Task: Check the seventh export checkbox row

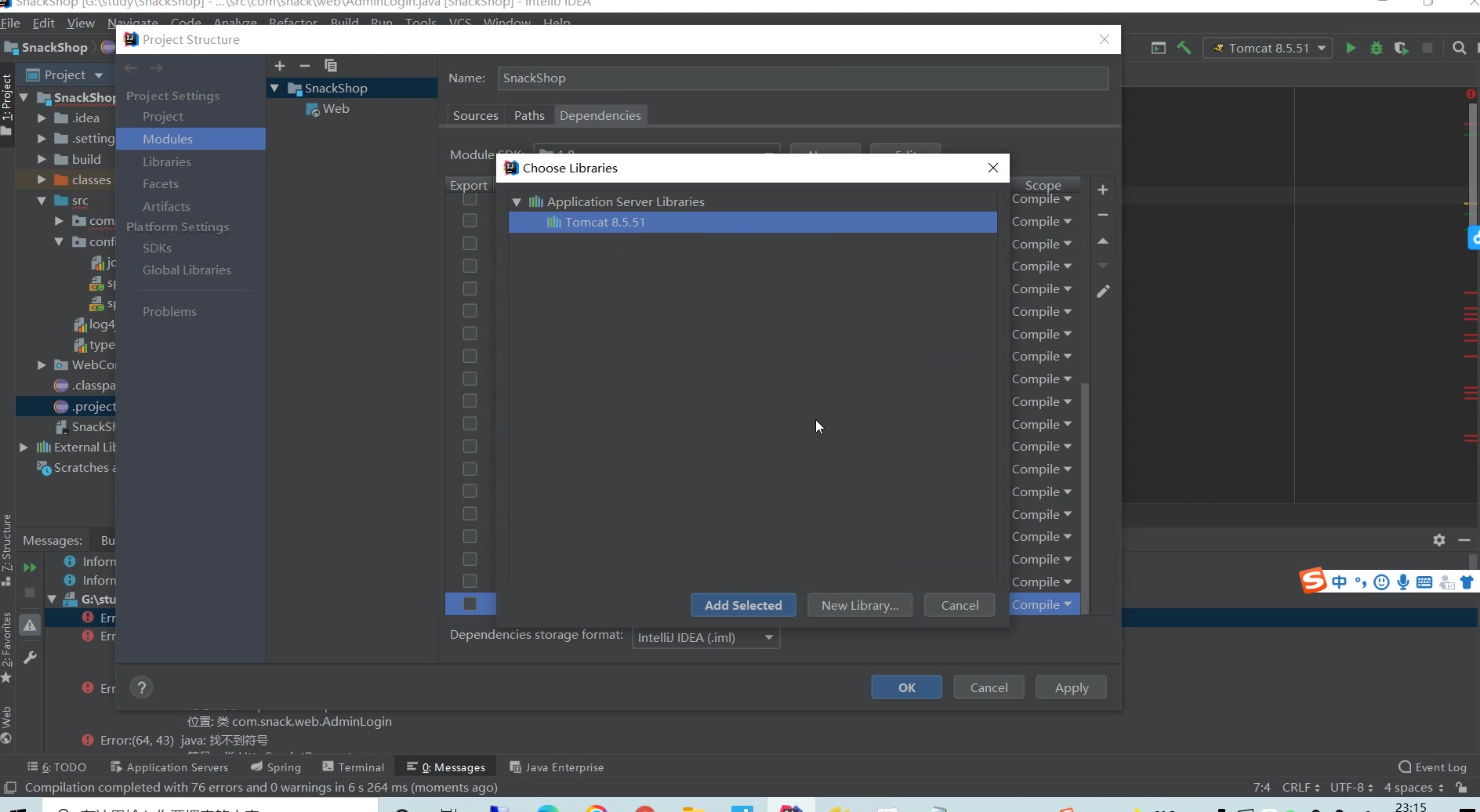Action: coord(470,334)
